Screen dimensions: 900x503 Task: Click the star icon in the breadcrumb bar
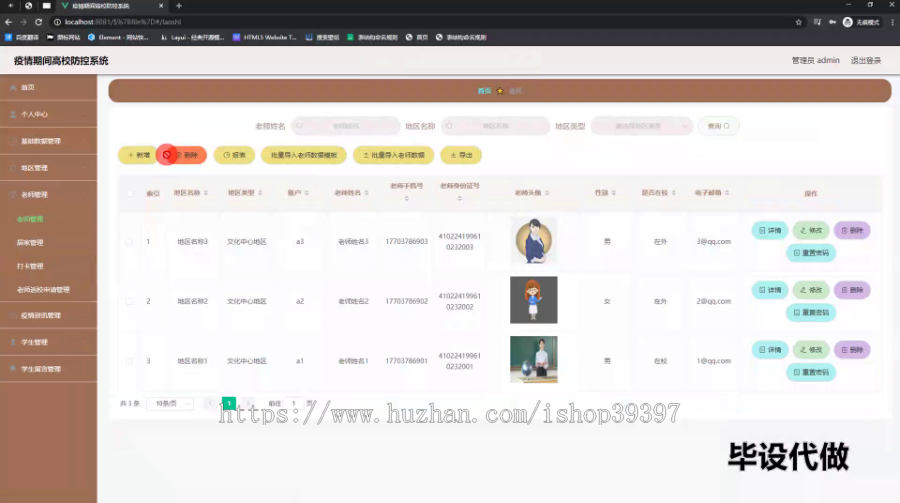(500, 91)
